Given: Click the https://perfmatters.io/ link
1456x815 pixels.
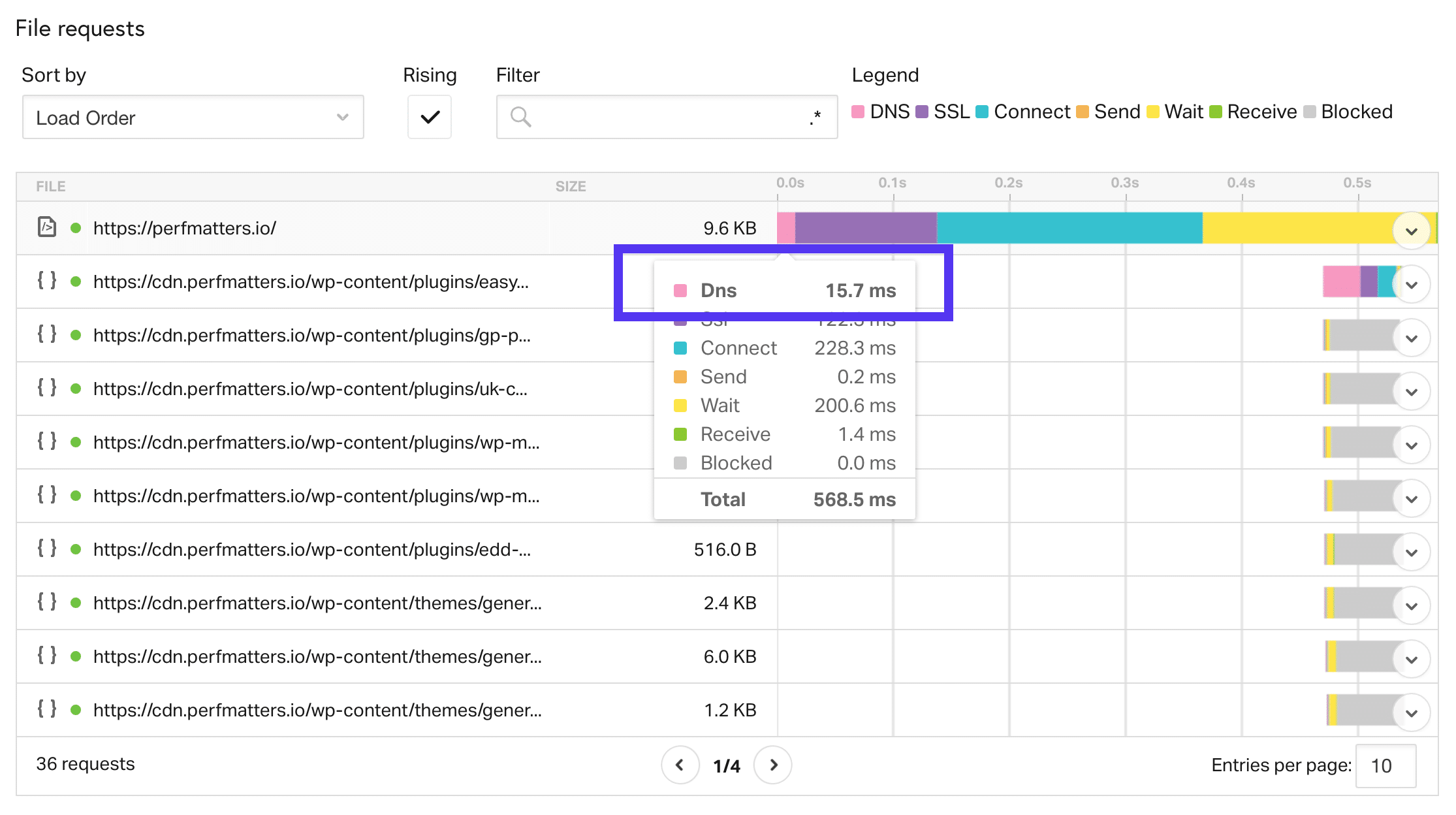Looking at the screenshot, I should coord(185,228).
